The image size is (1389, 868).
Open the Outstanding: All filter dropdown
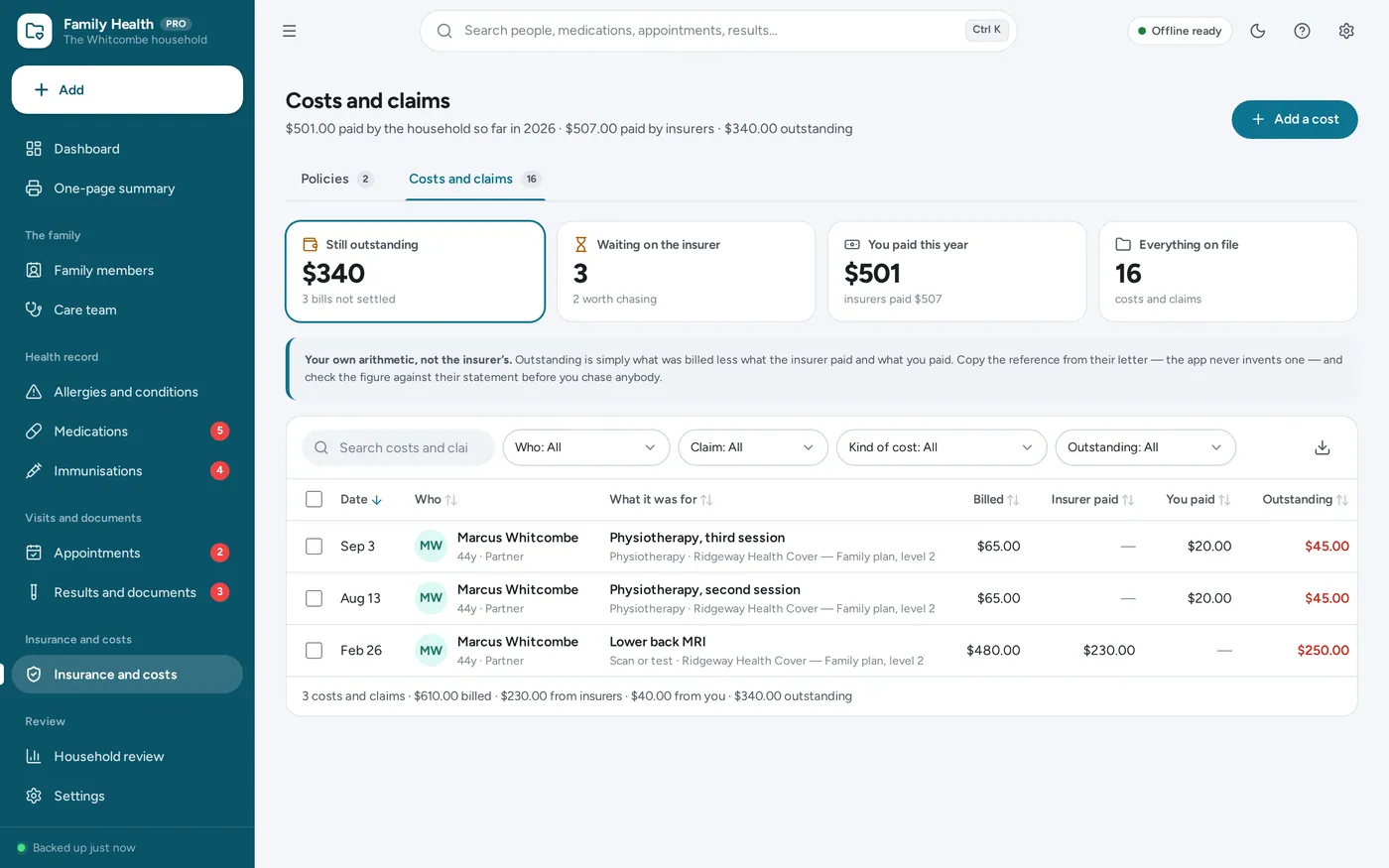click(1145, 447)
